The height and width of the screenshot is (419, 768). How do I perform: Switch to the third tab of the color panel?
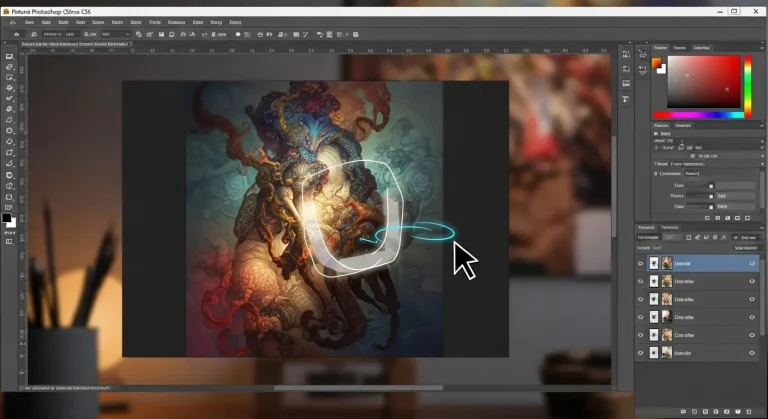pyautogui.click(x=701, y=48)
